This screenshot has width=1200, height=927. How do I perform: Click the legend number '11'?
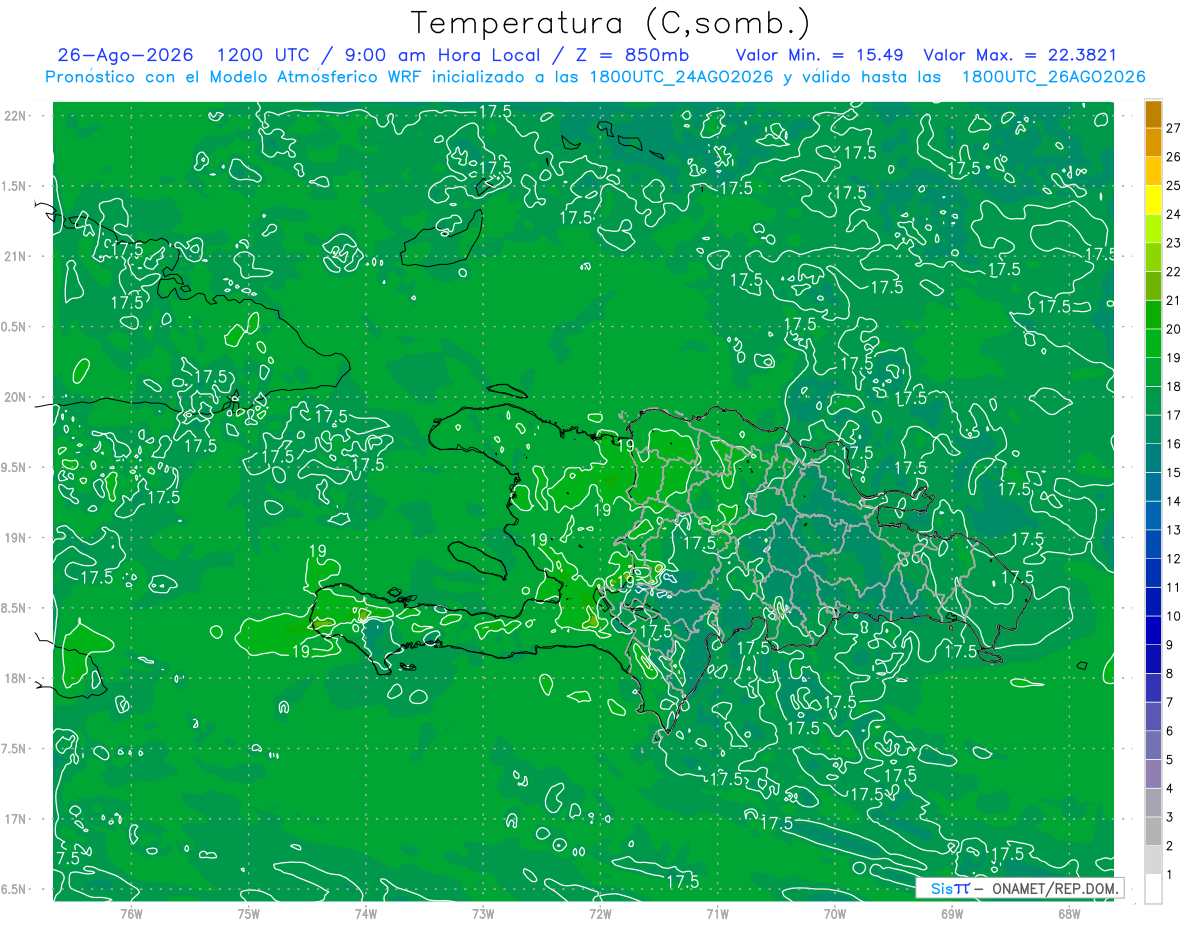pos(1174,587)
